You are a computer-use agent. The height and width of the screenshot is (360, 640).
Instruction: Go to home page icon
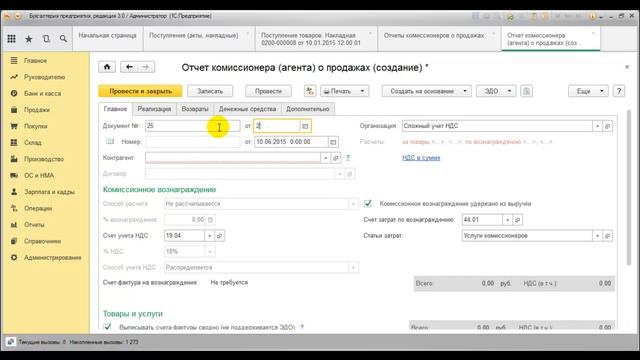click(x=107, y=67)
